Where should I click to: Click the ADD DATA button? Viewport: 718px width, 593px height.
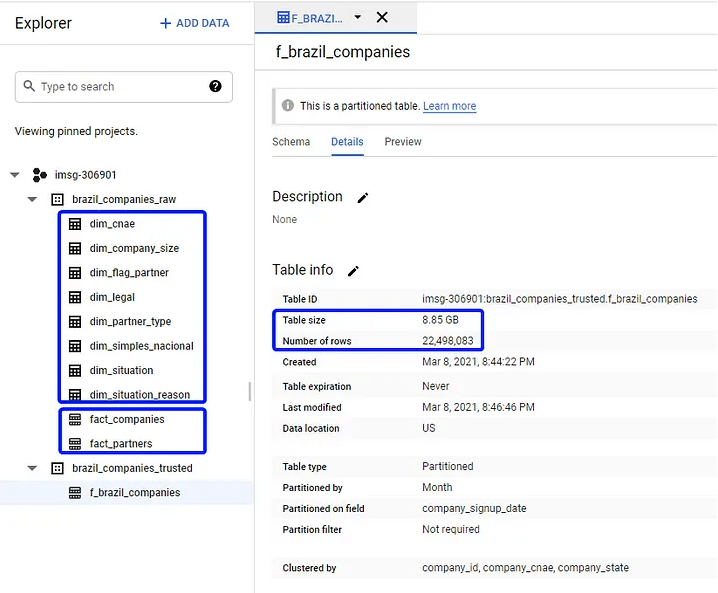click(x=195, y=23)
